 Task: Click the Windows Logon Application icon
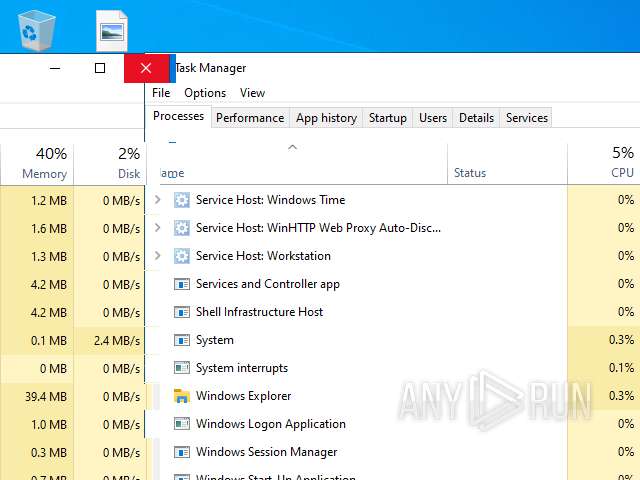(182, 424)
